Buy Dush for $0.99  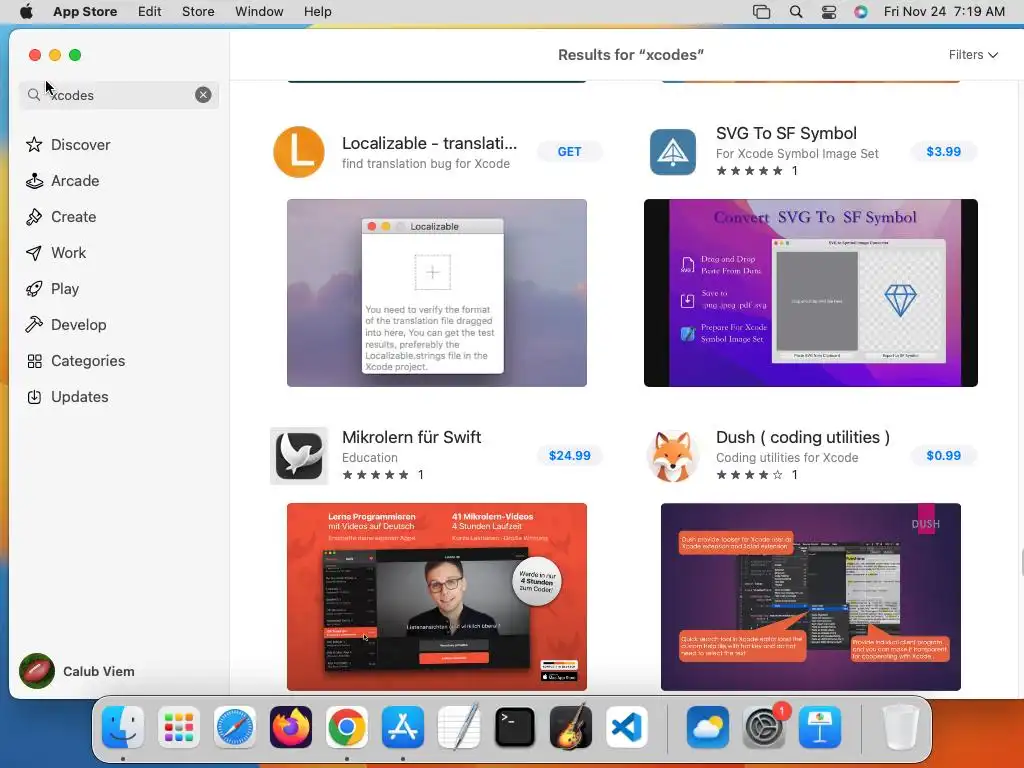click(x=944, y=456)
